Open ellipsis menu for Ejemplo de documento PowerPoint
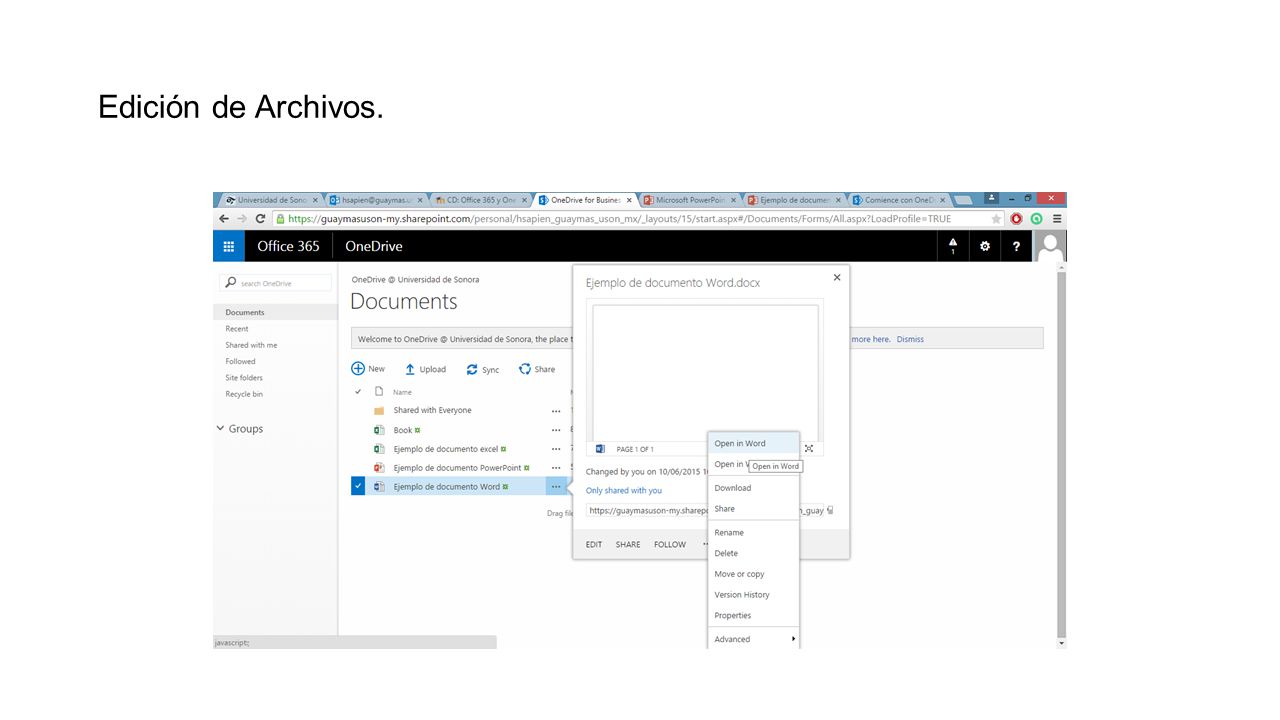 point(556,468)
